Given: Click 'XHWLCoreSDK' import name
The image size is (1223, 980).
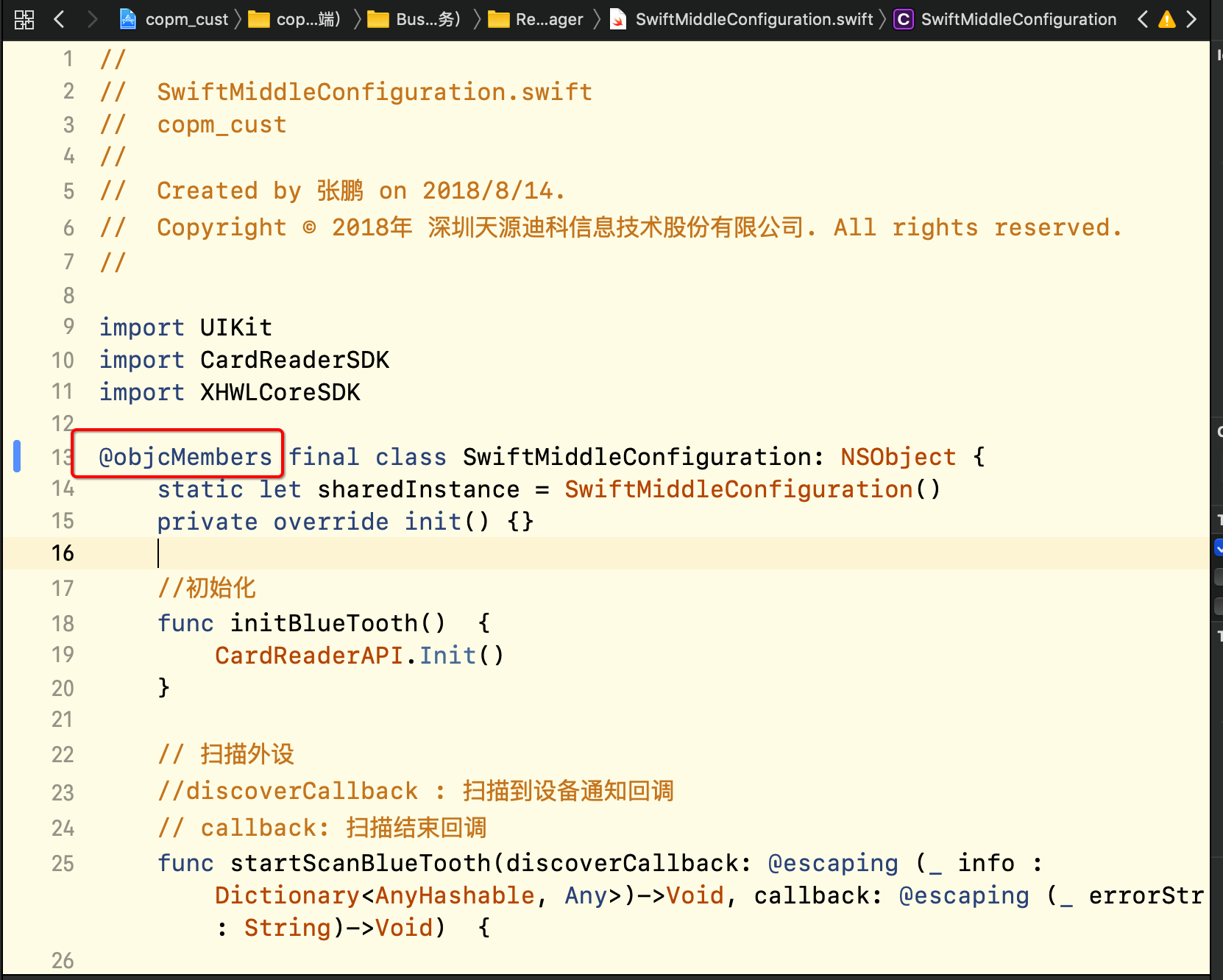Looking at the screenshot, I should pos(280,391).
